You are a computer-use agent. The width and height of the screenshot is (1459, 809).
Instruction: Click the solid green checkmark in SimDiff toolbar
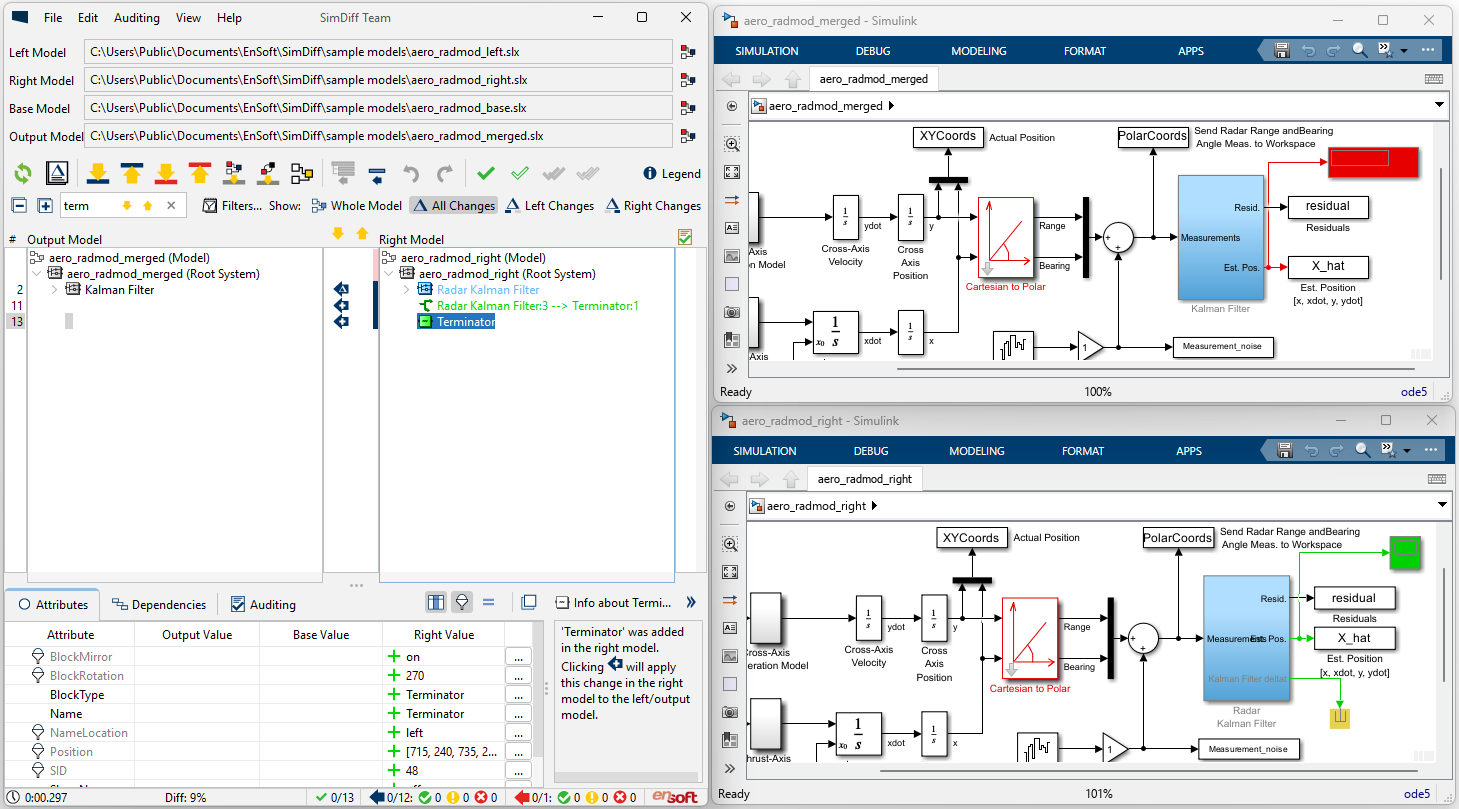coord(486,174)
